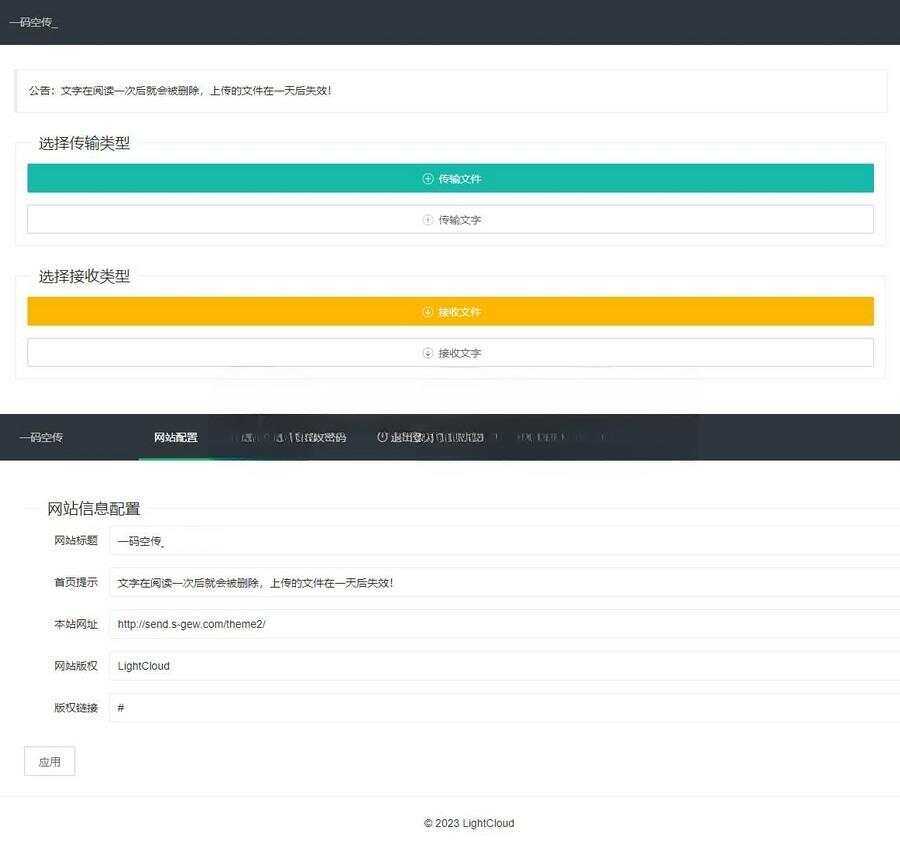Viewport: 900px width, 841px height.
Task: Click the 本站网址 website URL field
Action: pos(400,624)
